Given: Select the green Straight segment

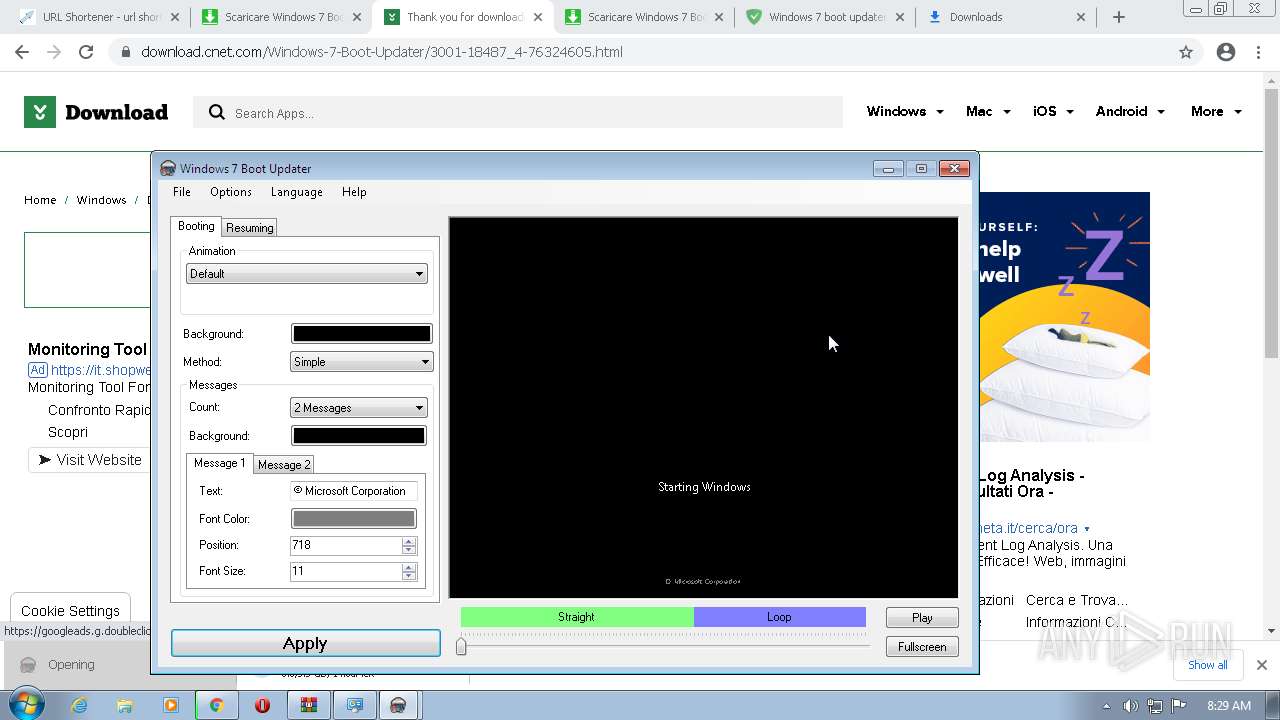Looking at the screenshot, I should tap(577, 617).
